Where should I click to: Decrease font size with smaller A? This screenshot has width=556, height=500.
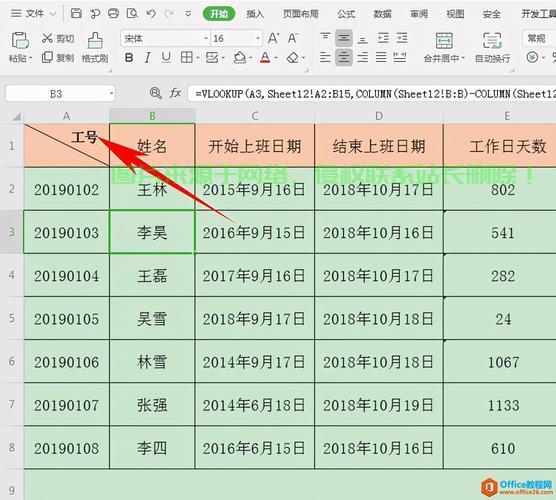tap(293, 38)
